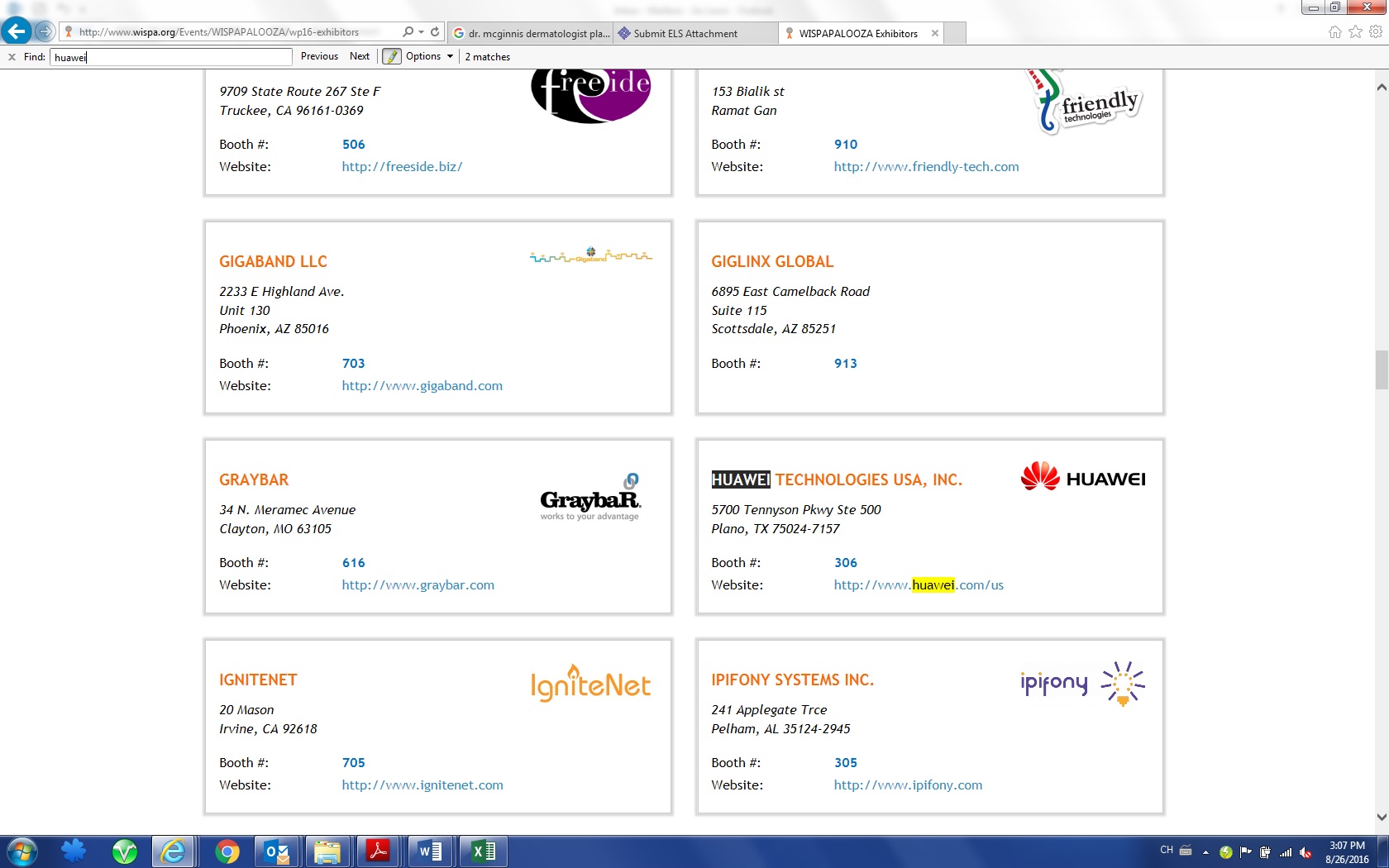The width and height of the screenshot is (1389, 868).
Task: Click the vertical scrollbar thumb
Action: [x=1381, y=370]
